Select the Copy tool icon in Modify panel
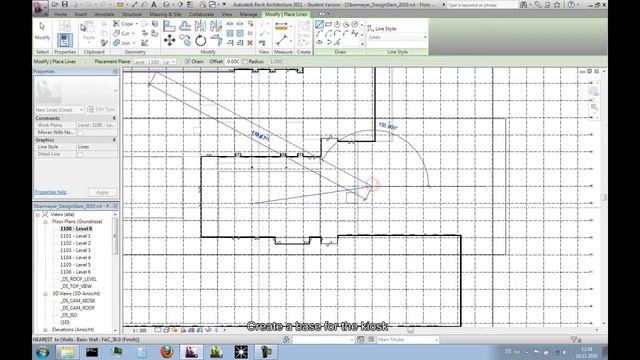Screen dimensions: 640x360 coord(185,40)
